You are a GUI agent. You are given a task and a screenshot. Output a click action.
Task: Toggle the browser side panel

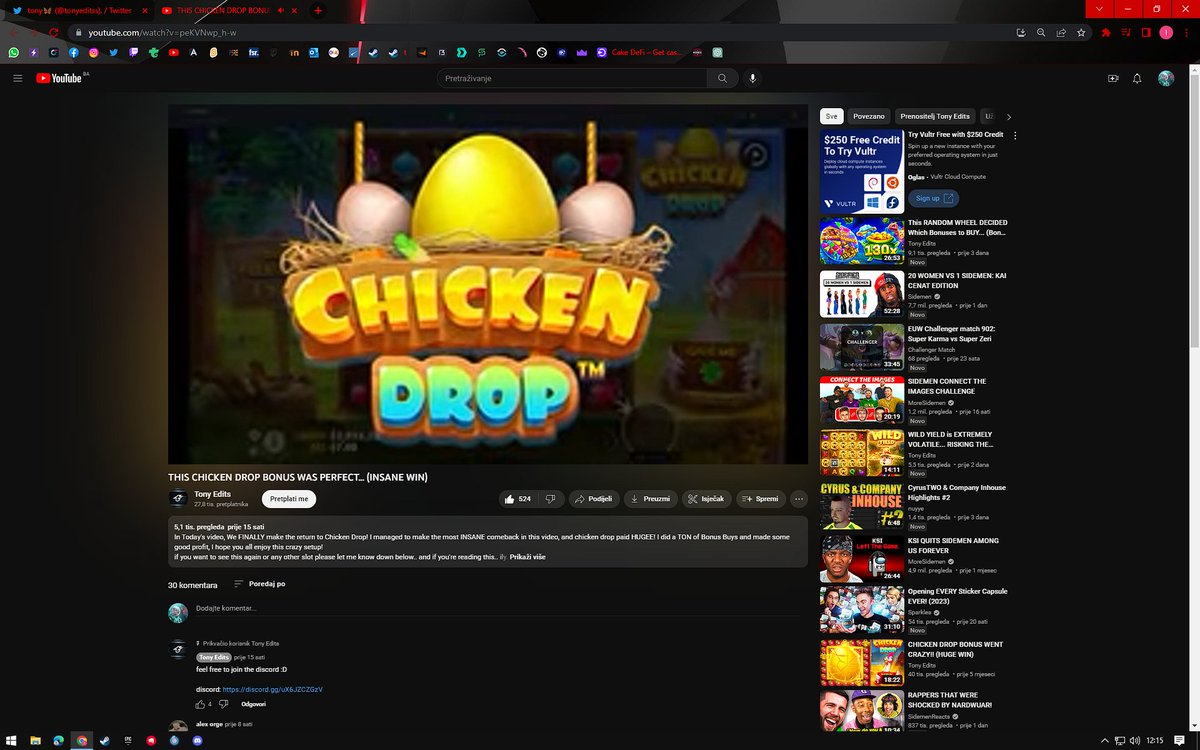(1146, 33)
